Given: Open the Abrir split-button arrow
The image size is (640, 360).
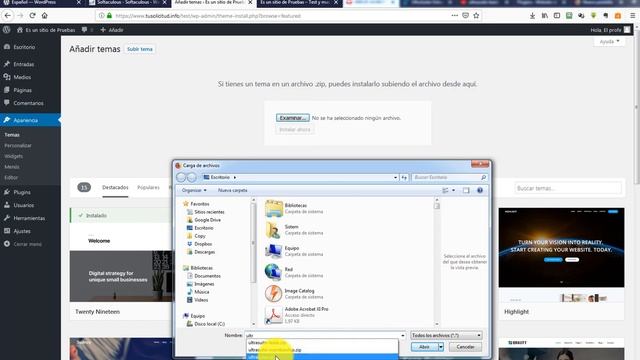Looking at the screenshot, I should point(441,347).
